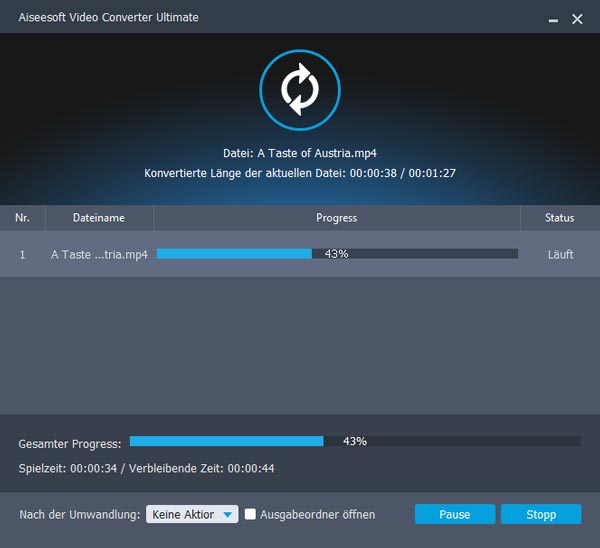Close the Aiseesoft converter window
This screenshot has width=600, height=548.
point(577,19)
